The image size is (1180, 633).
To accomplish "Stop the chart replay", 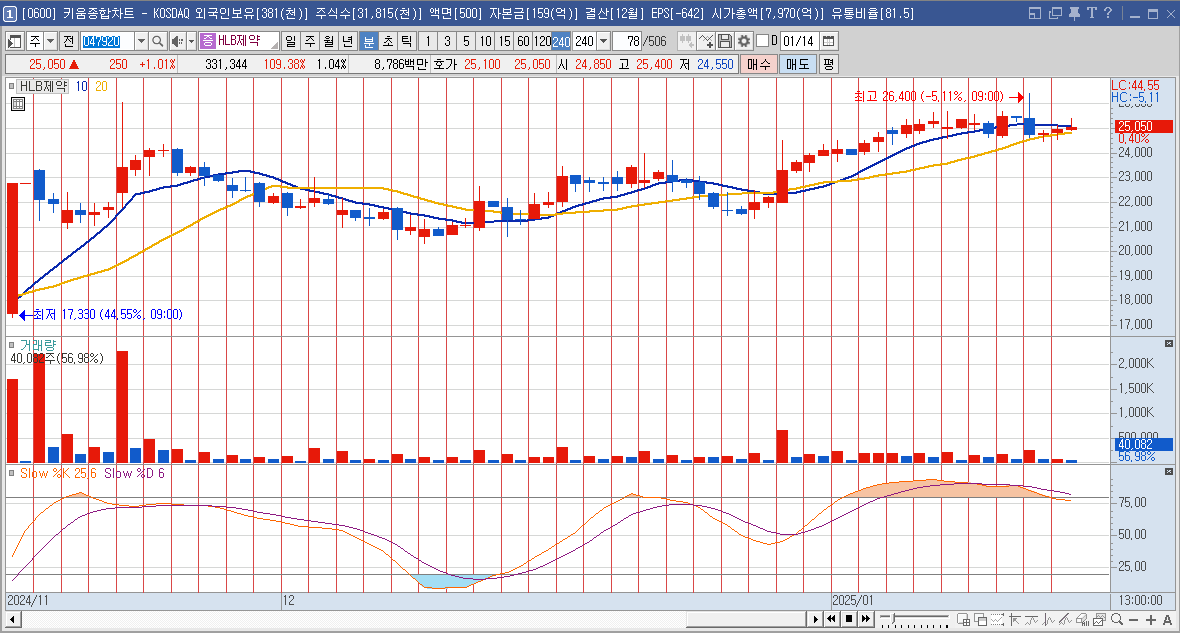I will click(849, 619).
